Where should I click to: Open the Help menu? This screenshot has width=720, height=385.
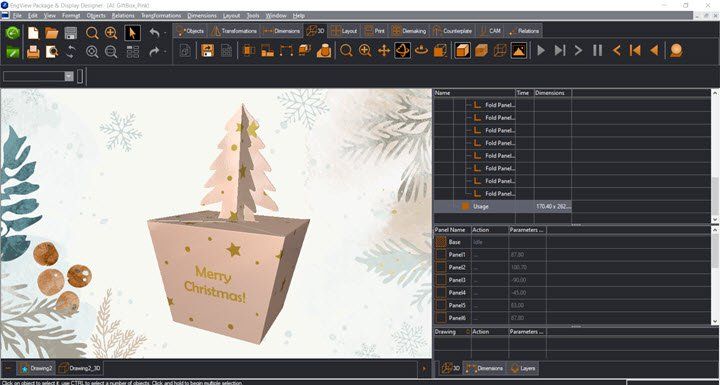click(x=298, y=16)
